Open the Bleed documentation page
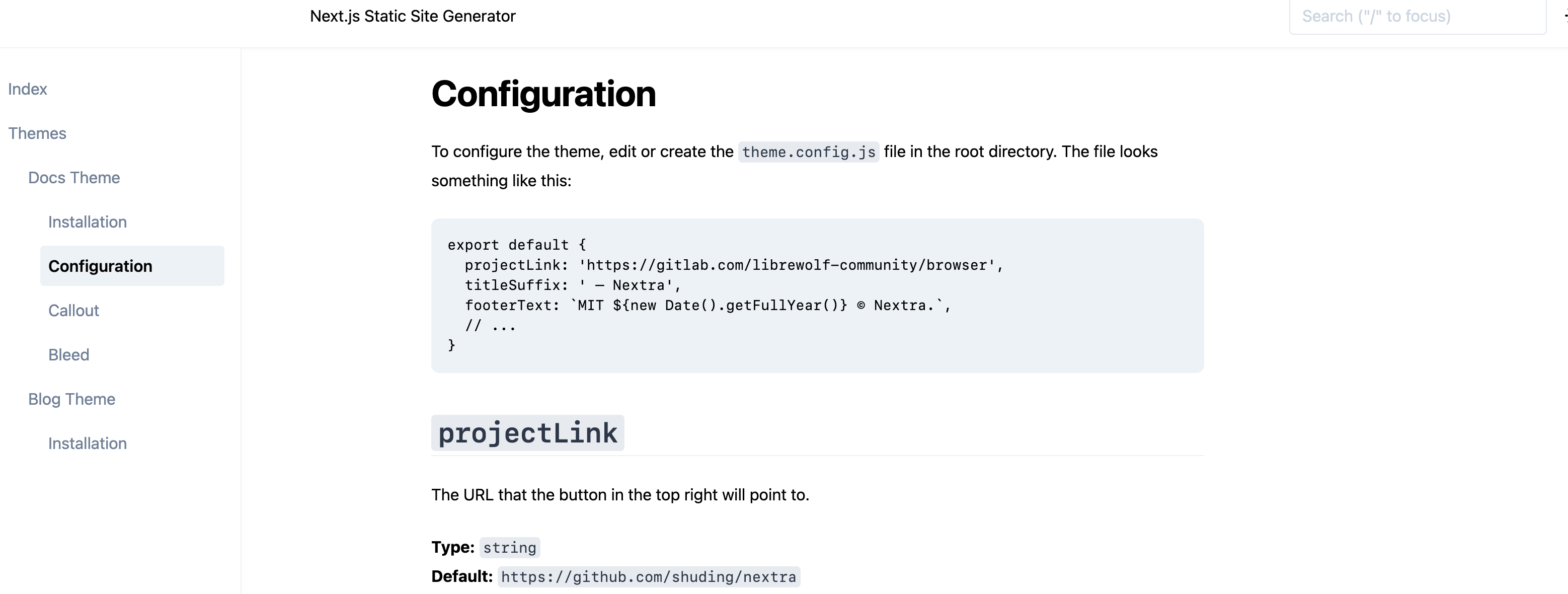The image size is (1568, 594). click(x=68, y=354)
